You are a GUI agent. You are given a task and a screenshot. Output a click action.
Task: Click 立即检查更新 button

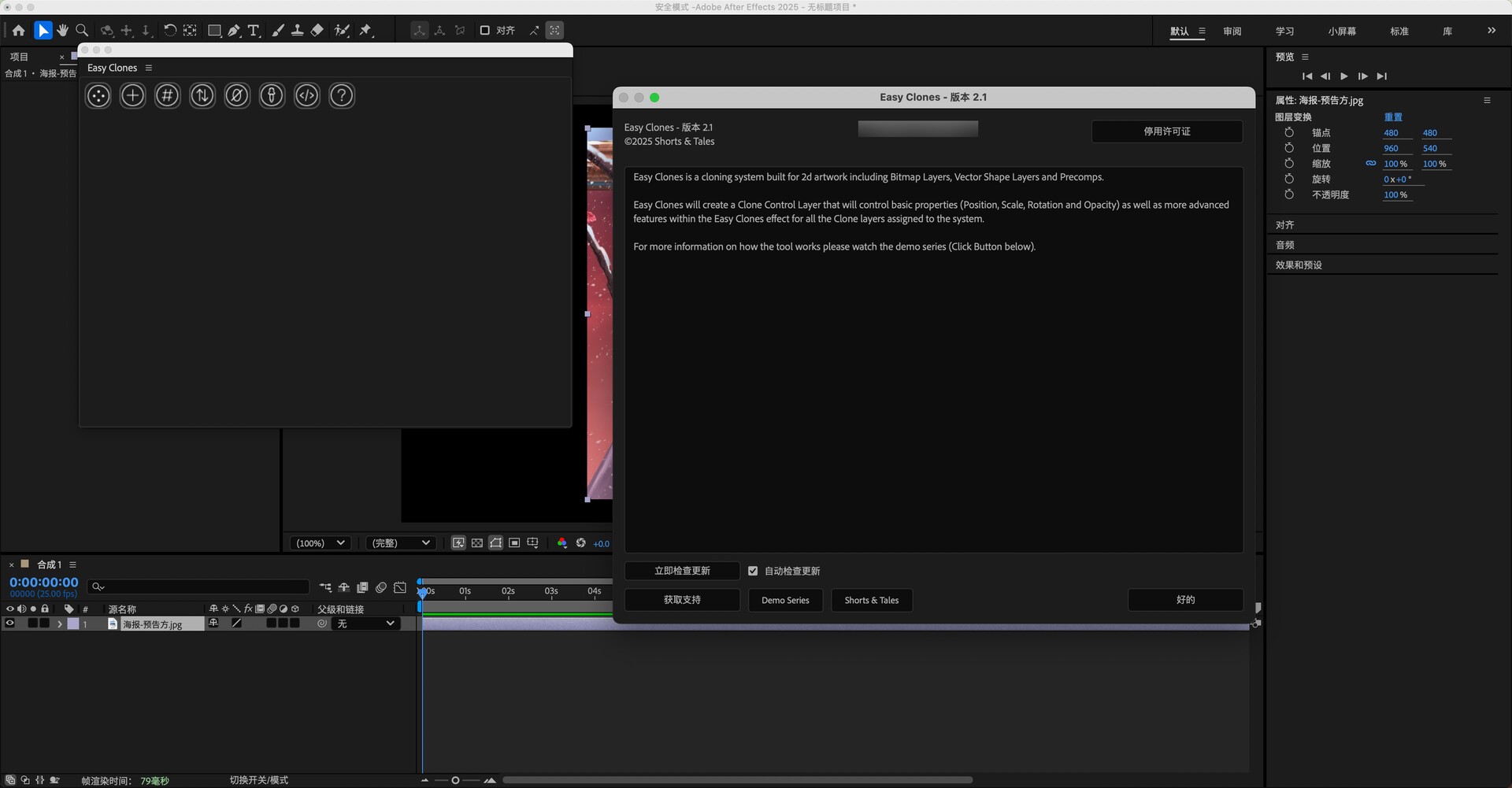point(682,571)
